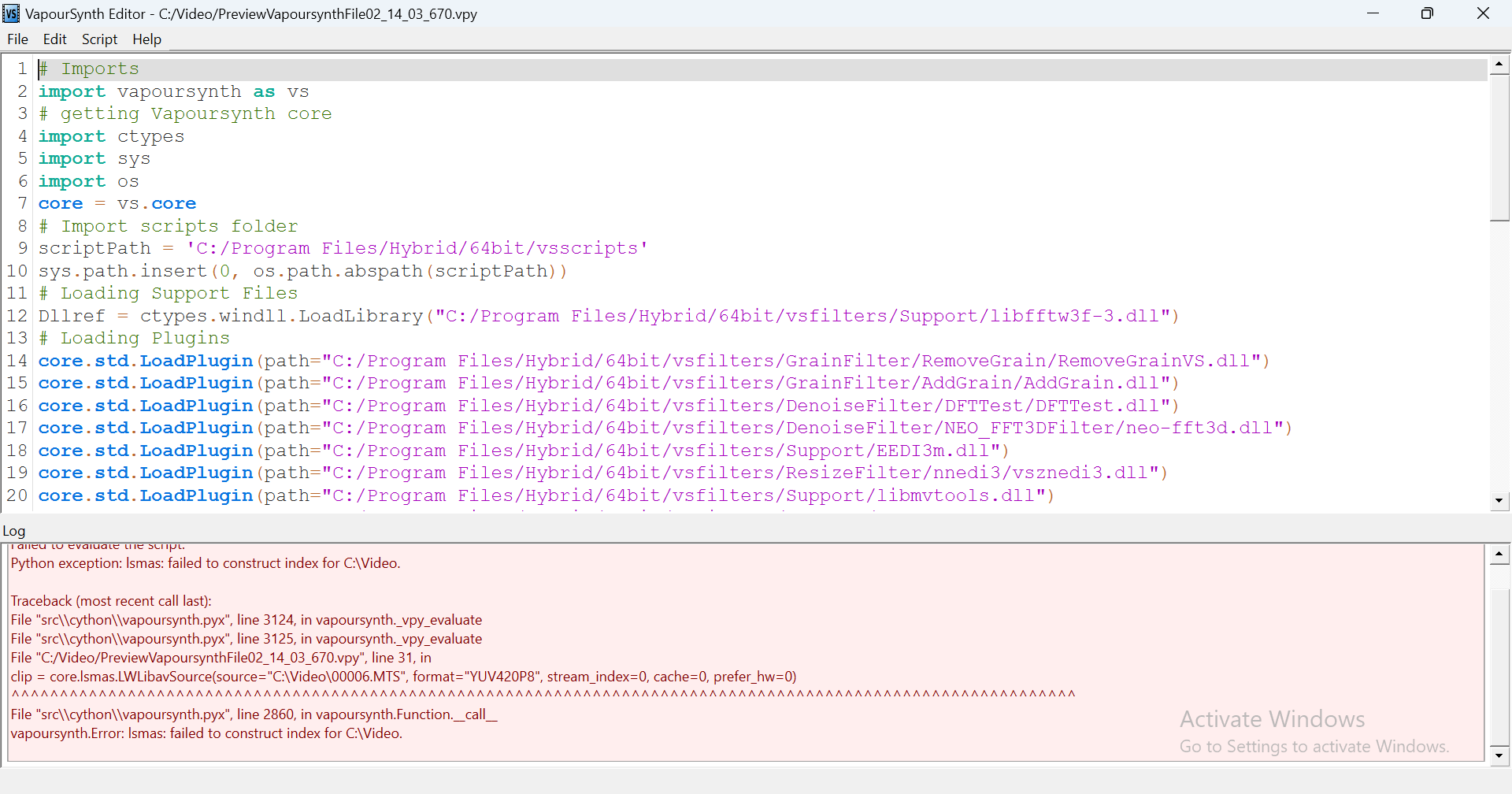
Task: Click the LWLibavSource error line in log
Action: (403, 677)
